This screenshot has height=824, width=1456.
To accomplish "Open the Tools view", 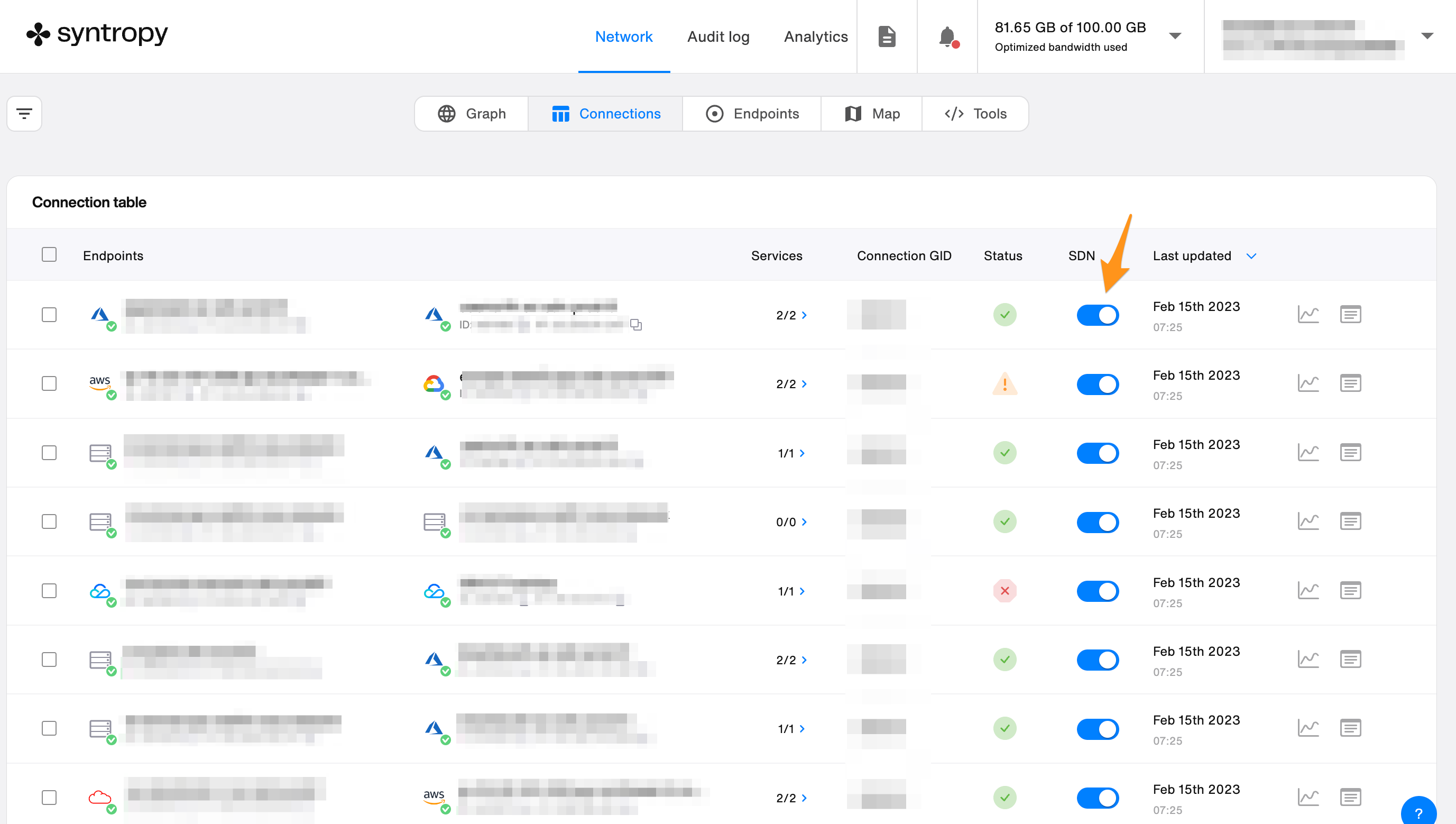I will coord(976,114).
